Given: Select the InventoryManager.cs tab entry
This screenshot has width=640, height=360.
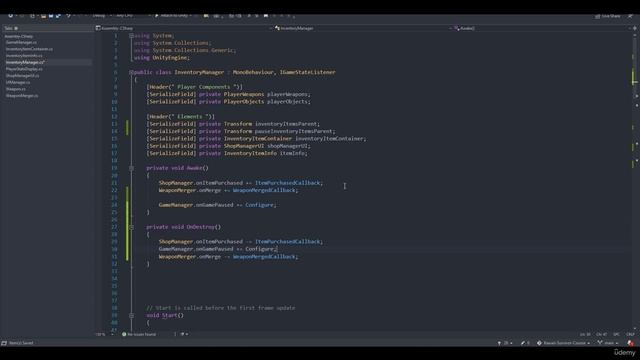Looking at the screenshot, I should (x=25, y=62).
